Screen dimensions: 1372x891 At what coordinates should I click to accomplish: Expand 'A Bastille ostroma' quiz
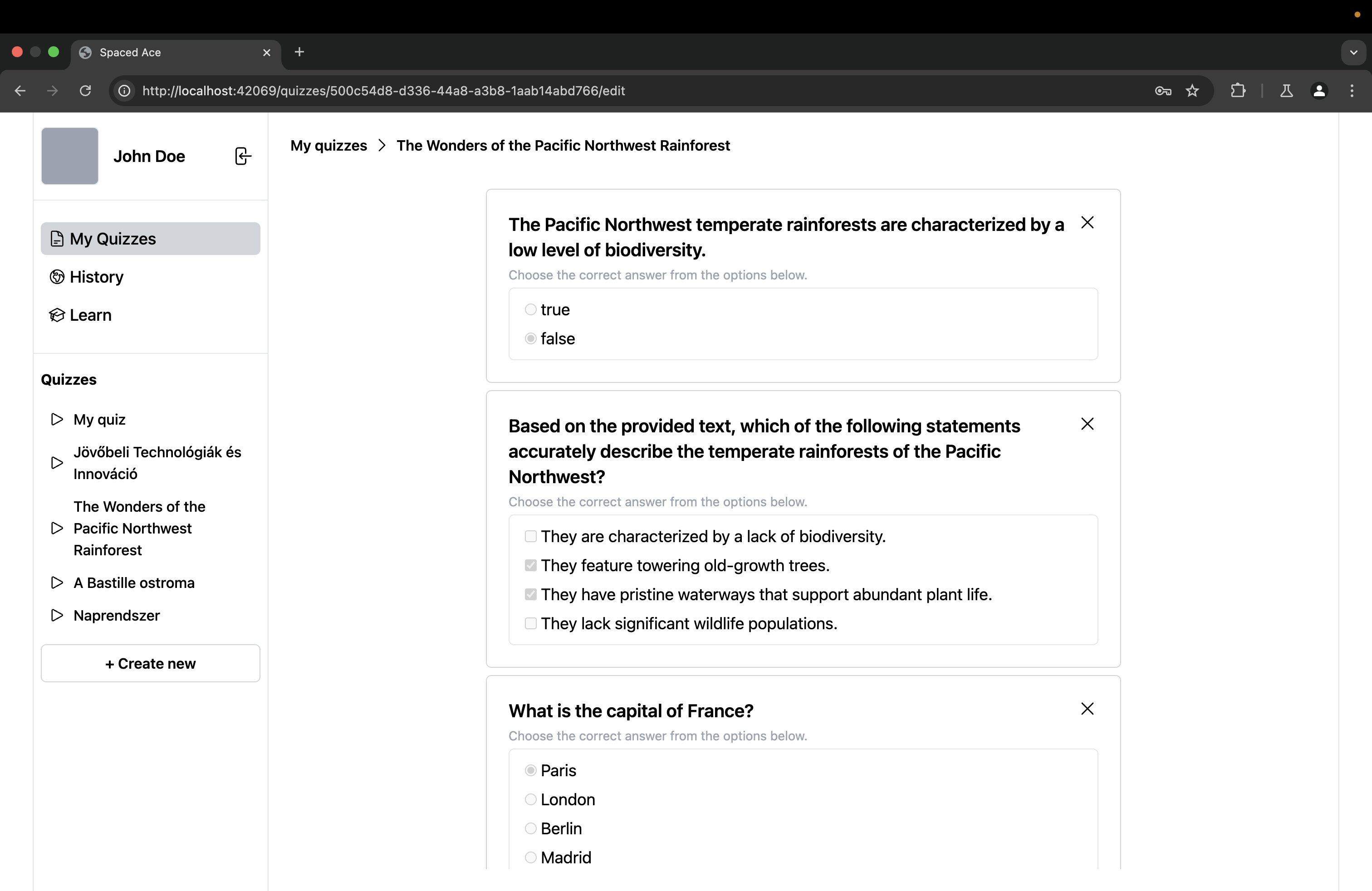coord(56,583)
